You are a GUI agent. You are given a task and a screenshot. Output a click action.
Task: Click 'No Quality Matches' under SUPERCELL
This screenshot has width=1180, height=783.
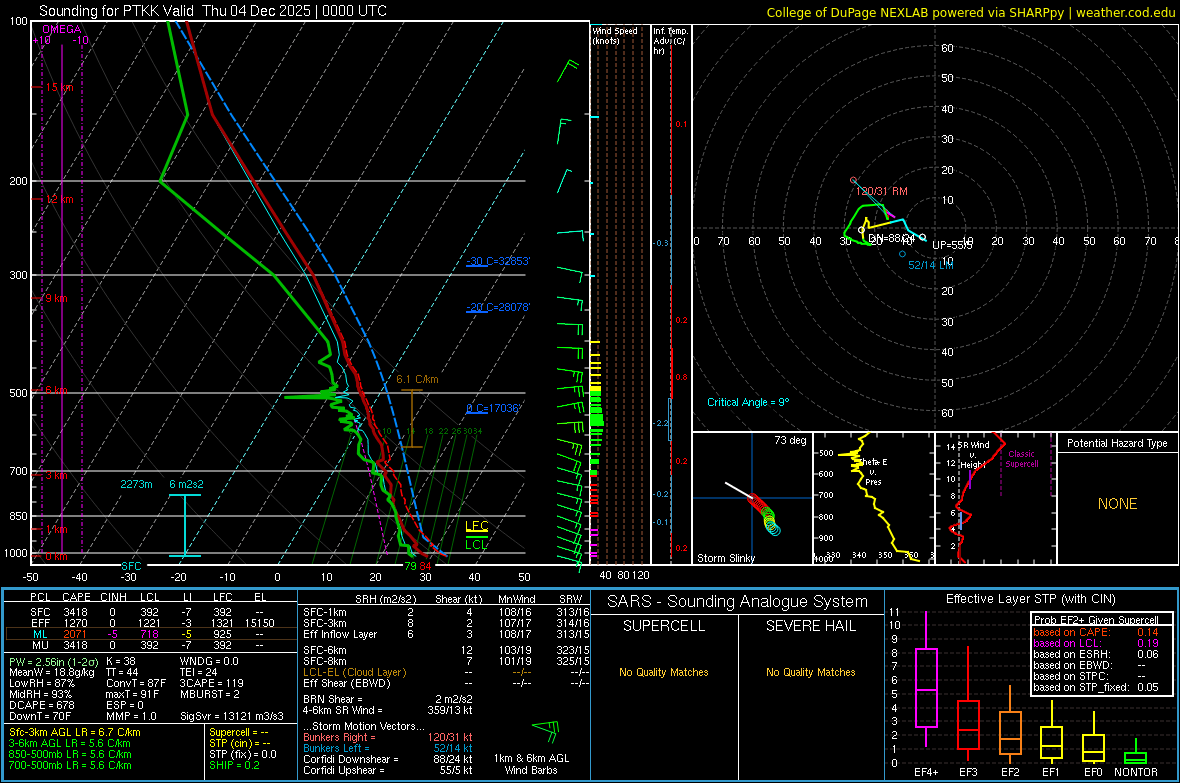(664, 672)
